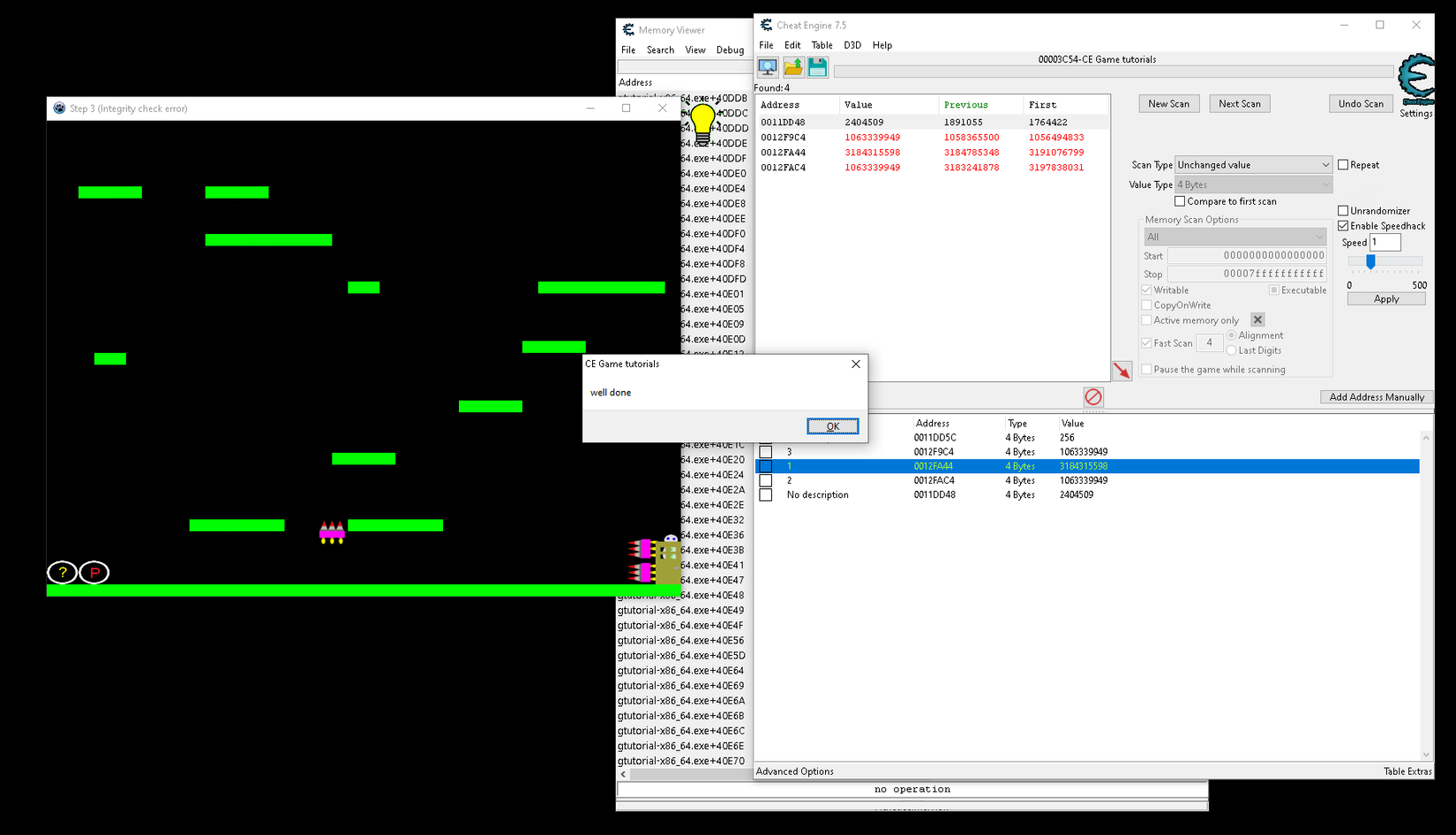Click the Speed value input field
Screen dimensions: 1456x835
click(1385, 243)
